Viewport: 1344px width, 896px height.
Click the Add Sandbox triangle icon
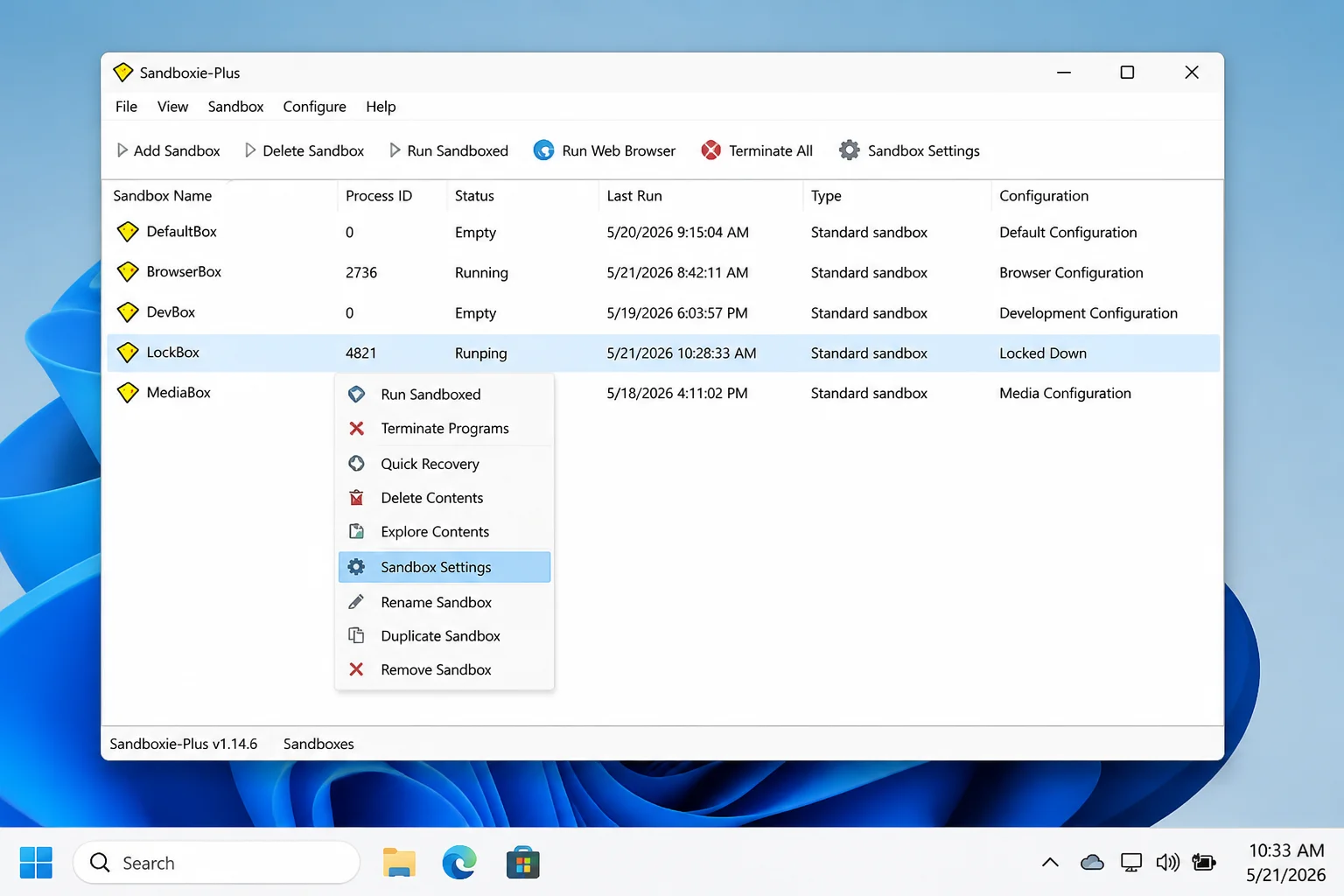coord(122,150)
